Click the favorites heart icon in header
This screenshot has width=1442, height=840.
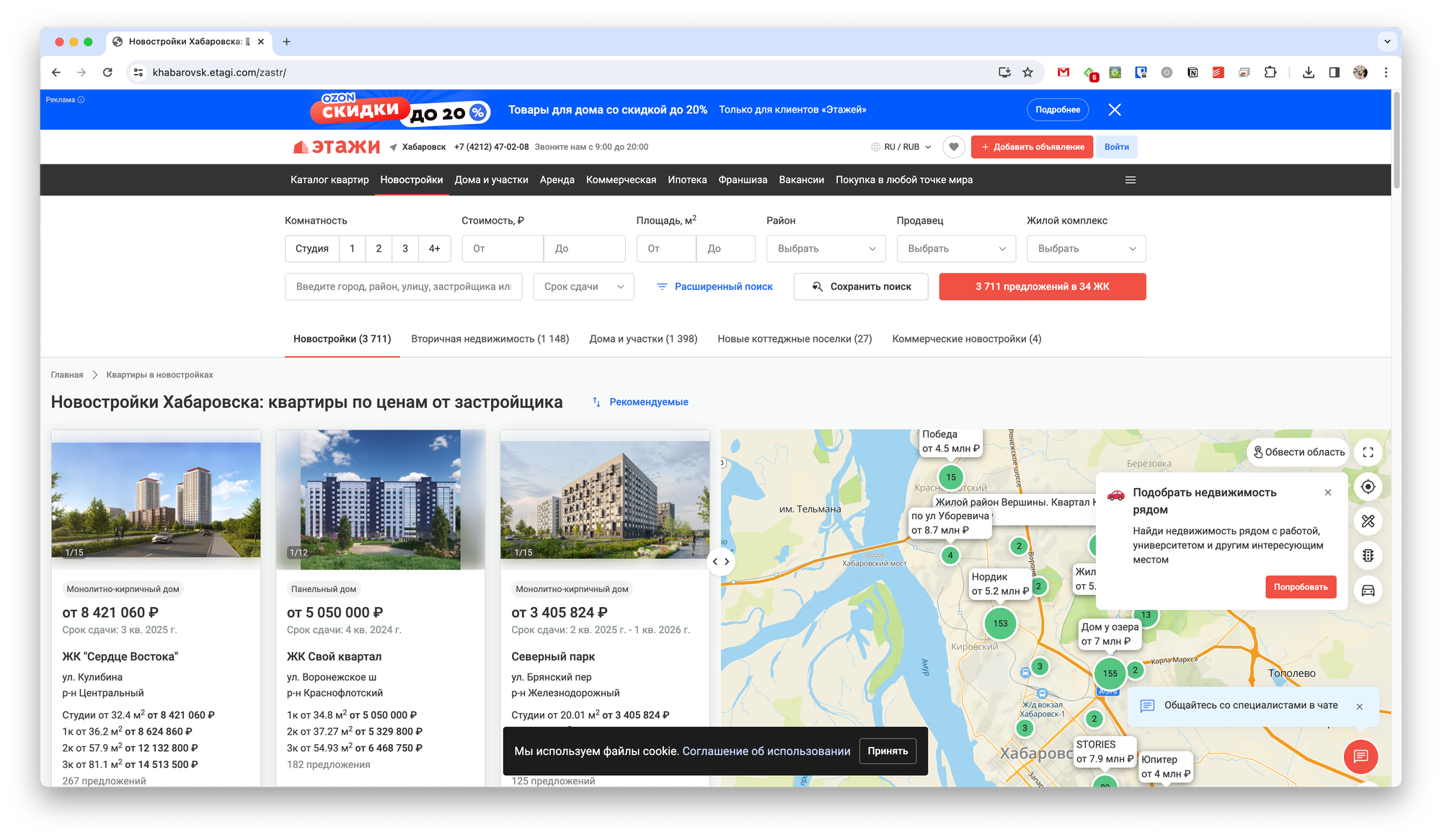pyautogui.click(x=953, y=147)
